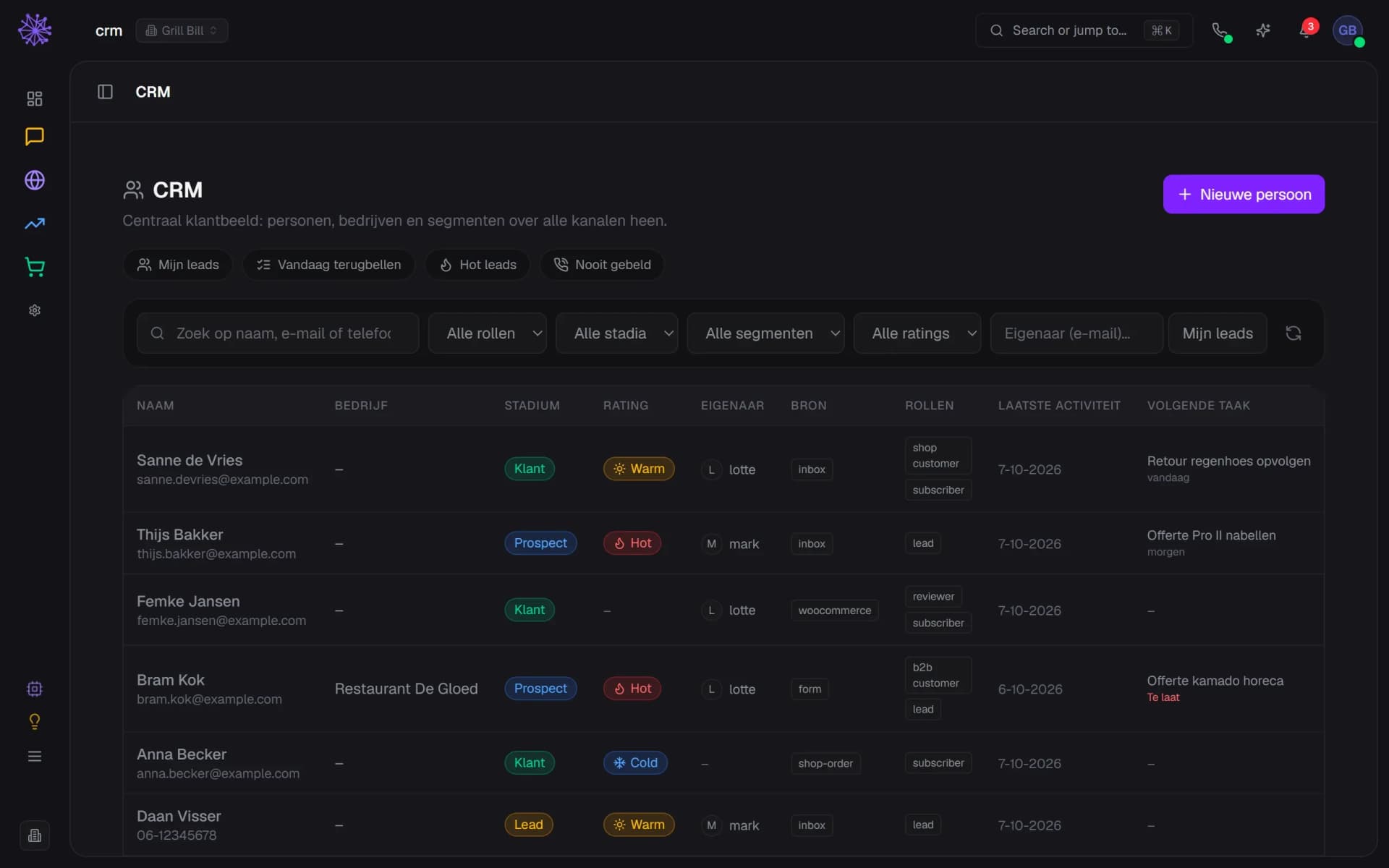Click the Zoek op naam search field
Screen dimensions: 1389x868
point(278,333)
